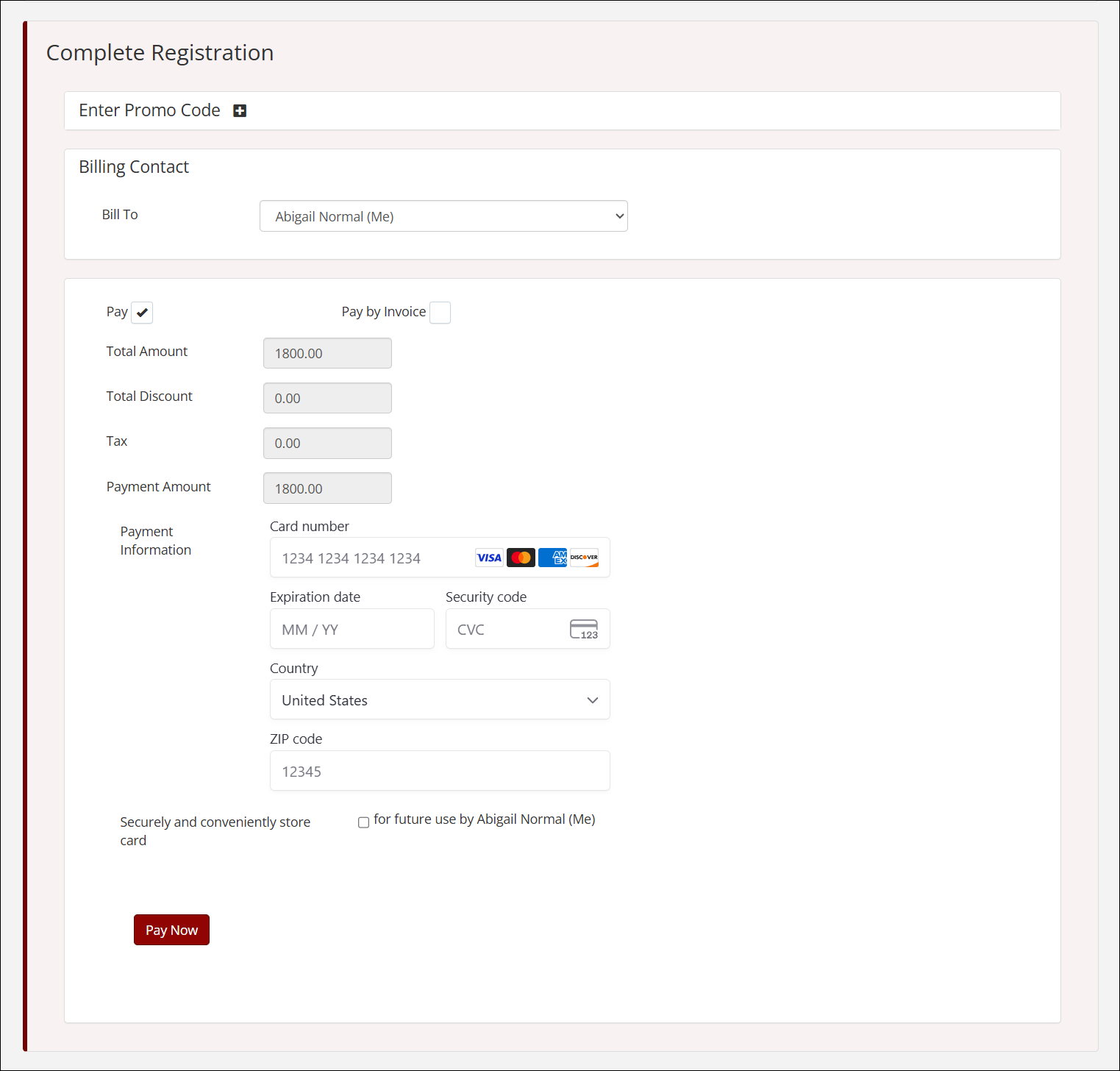Click the chevron on the Country selector
This screenshot has width=1120, height=1071.
pyautogui.click(x=592, y=700)
